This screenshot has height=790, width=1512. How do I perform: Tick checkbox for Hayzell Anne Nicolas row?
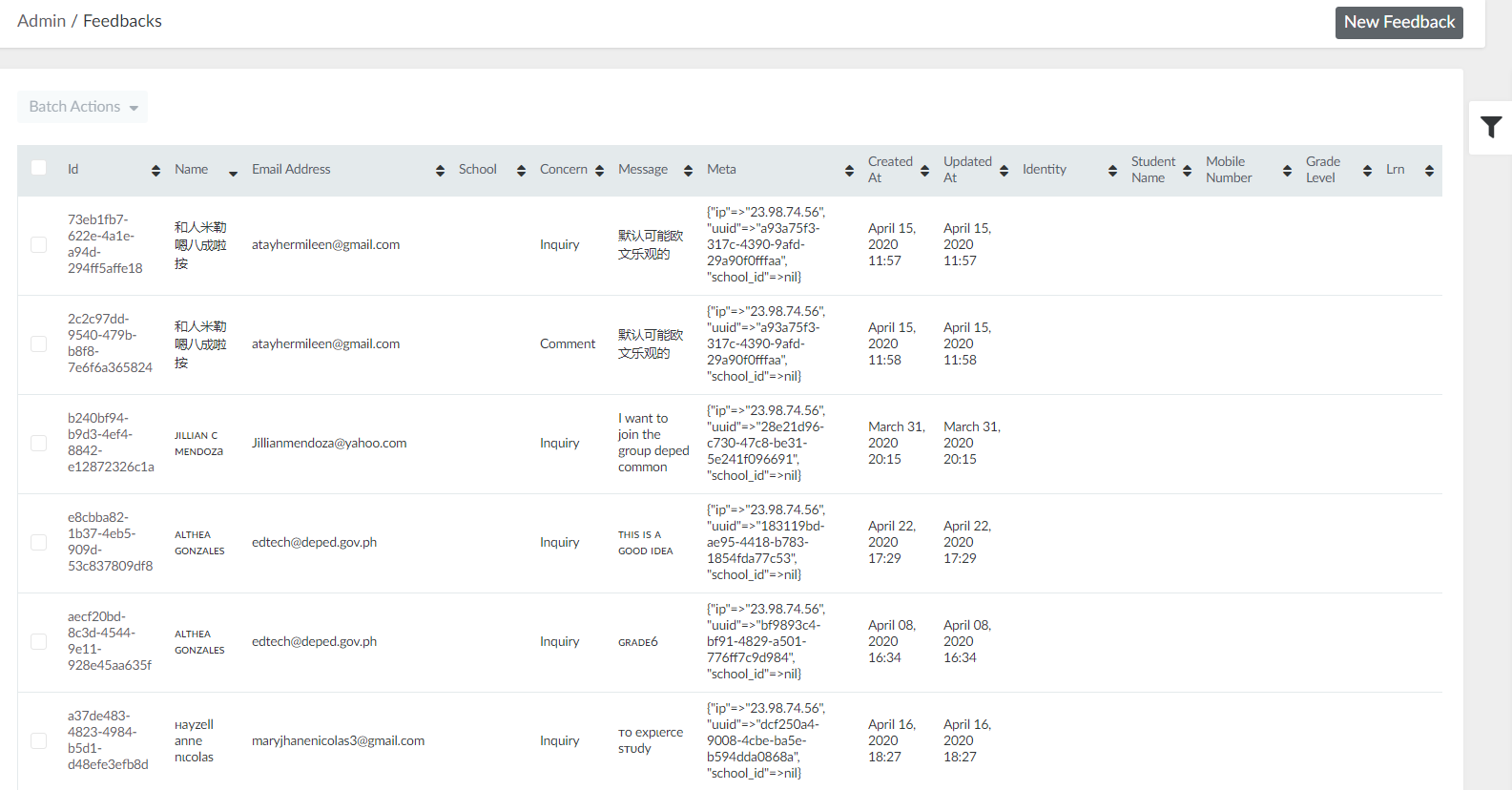[x=39, y=740]
